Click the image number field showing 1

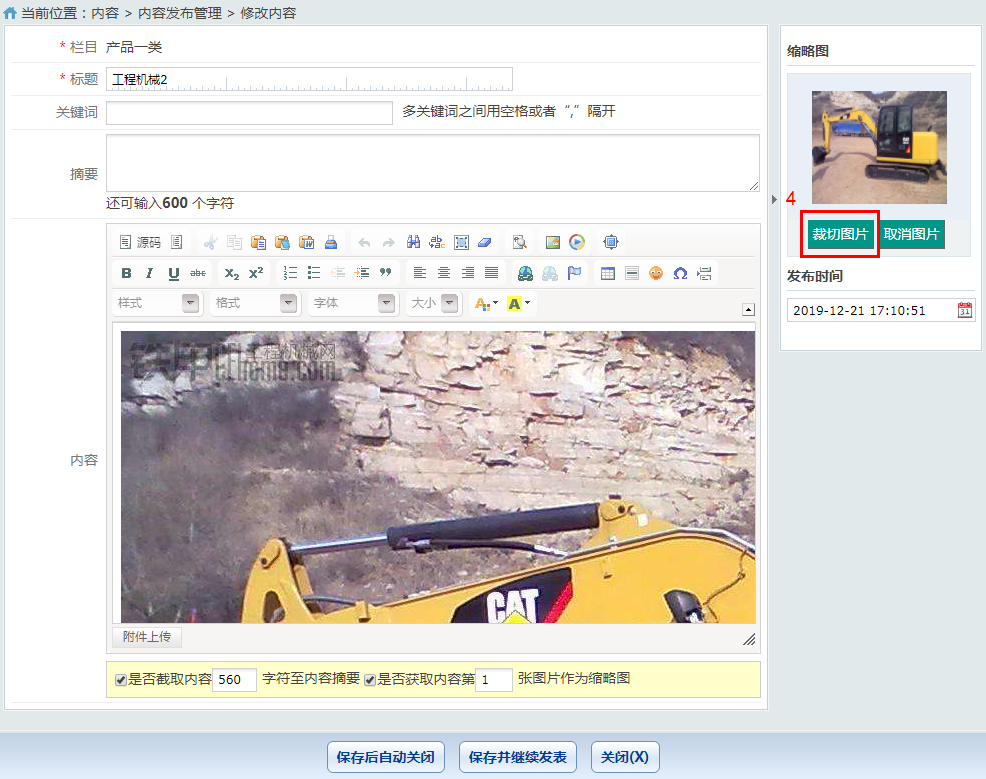(494, 680)
